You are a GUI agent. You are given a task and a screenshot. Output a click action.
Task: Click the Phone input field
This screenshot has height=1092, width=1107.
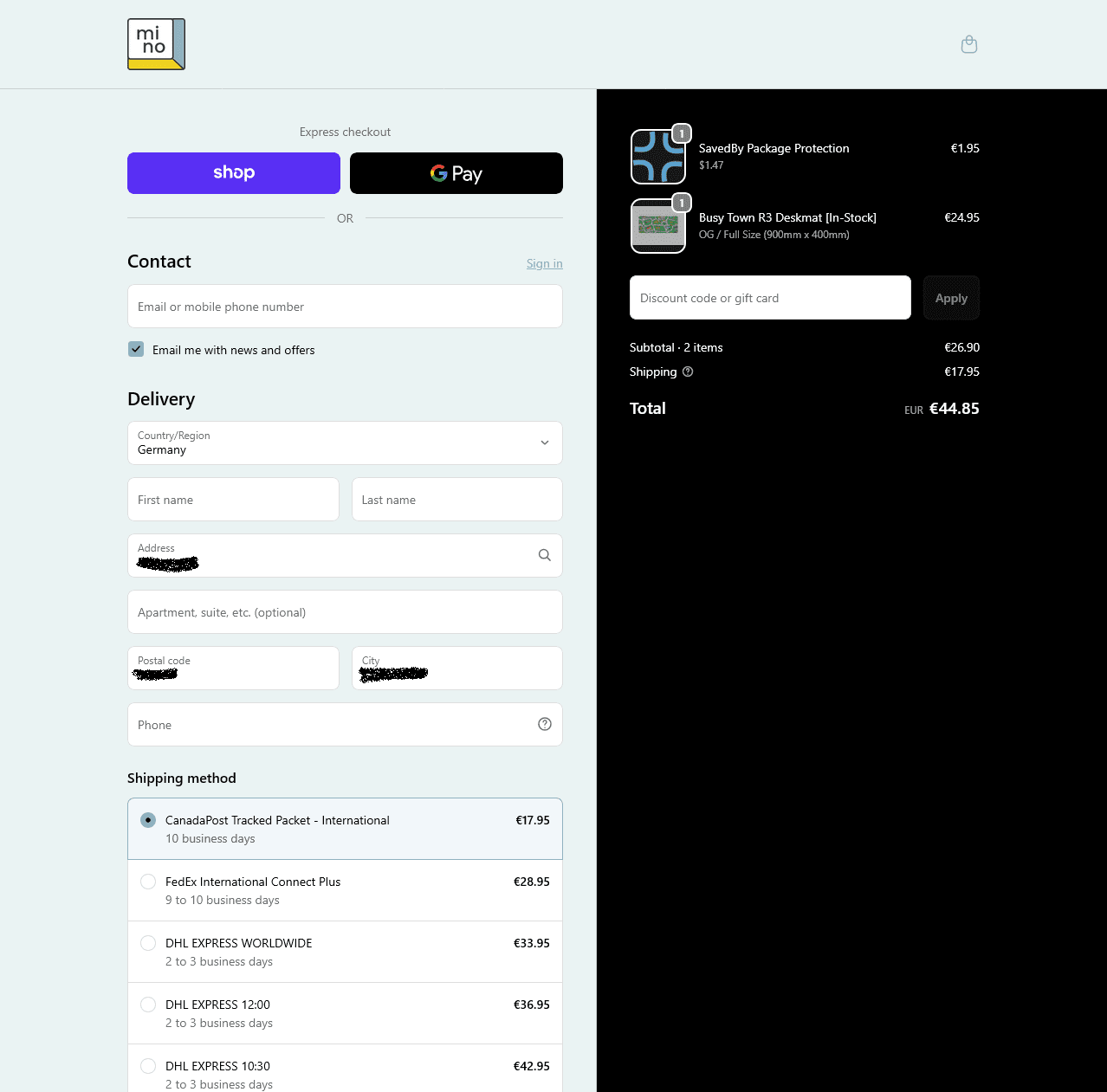pos(345,724)
